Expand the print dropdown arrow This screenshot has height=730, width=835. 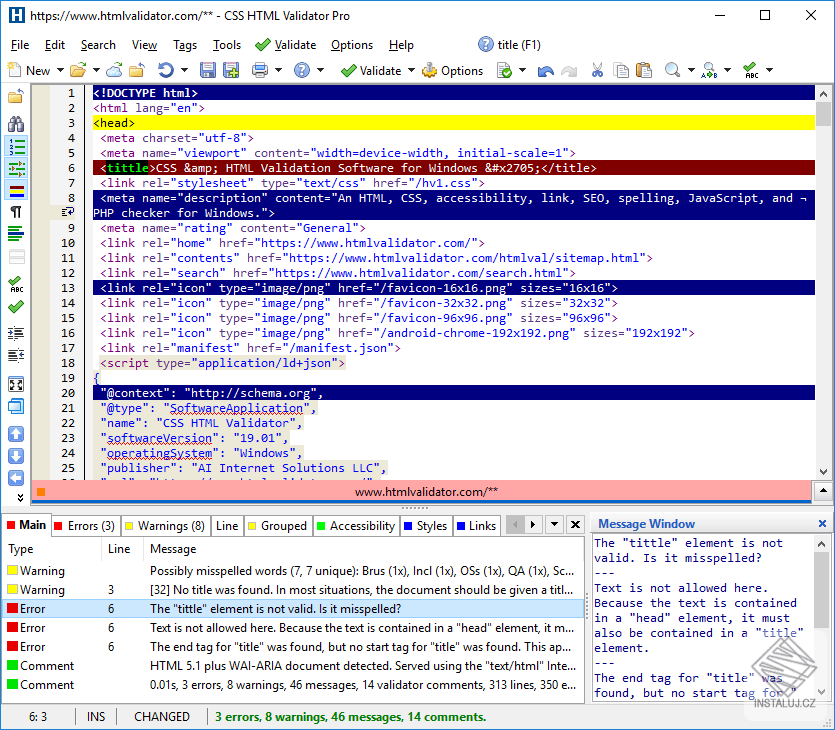click(x=278, y=70)
